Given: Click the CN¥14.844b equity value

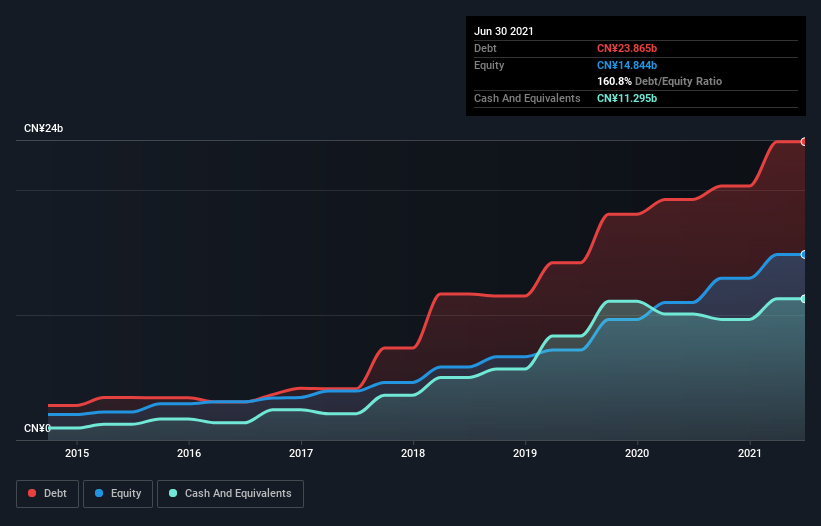Looking at the screenshot, I should pos(627,65).
